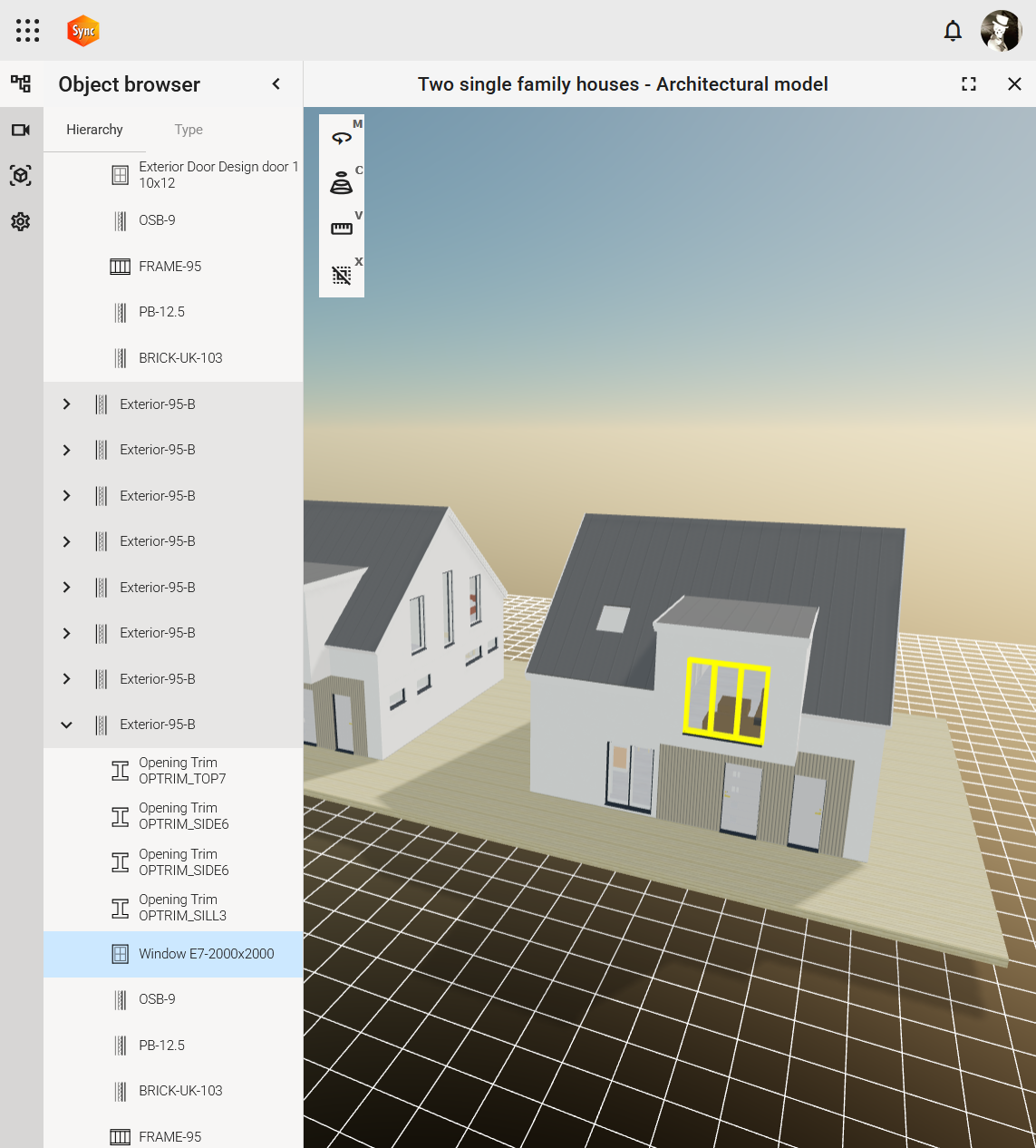Open the apps grid launcher
The width and height of the screenshot is (1036, 1148).
click(x=27, y=31)
